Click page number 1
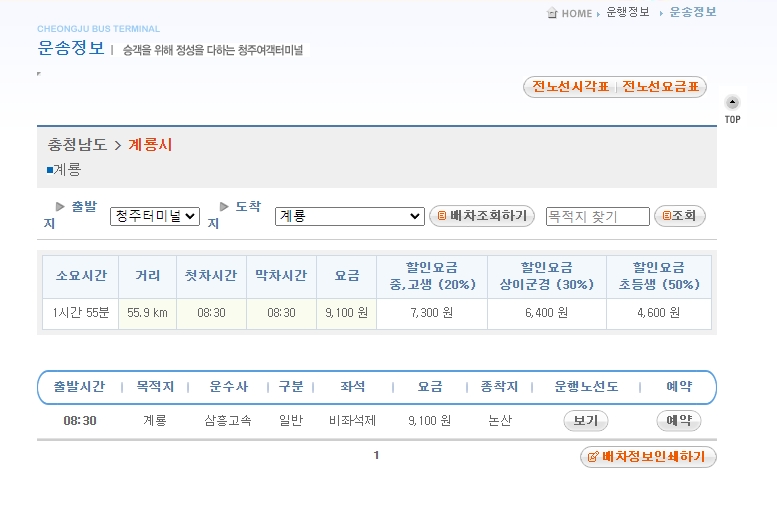 [x=376, y=455]
